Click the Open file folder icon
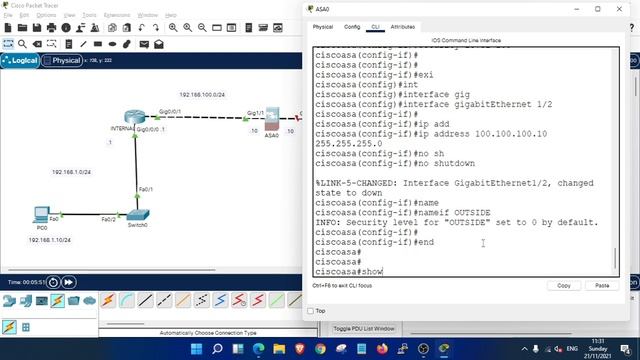 (x=22, y=28)
